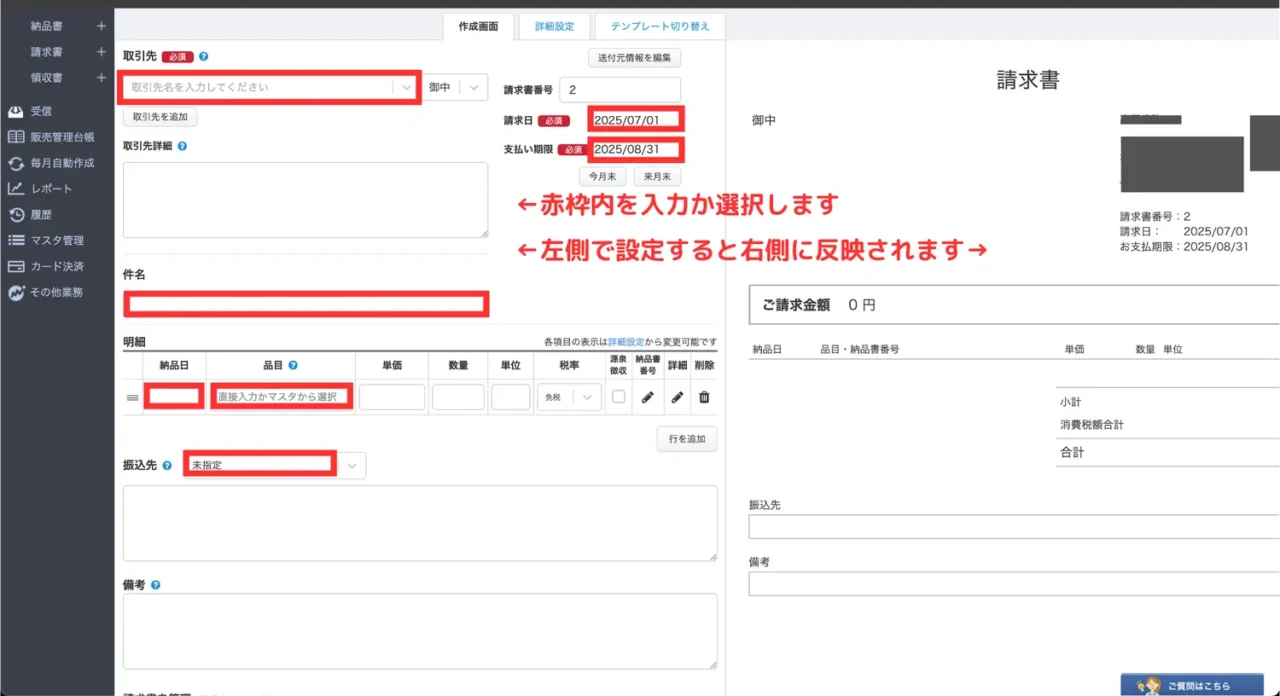Click the pencil icon under 納品書番号

pyautogui.click(x=647, y=397)
